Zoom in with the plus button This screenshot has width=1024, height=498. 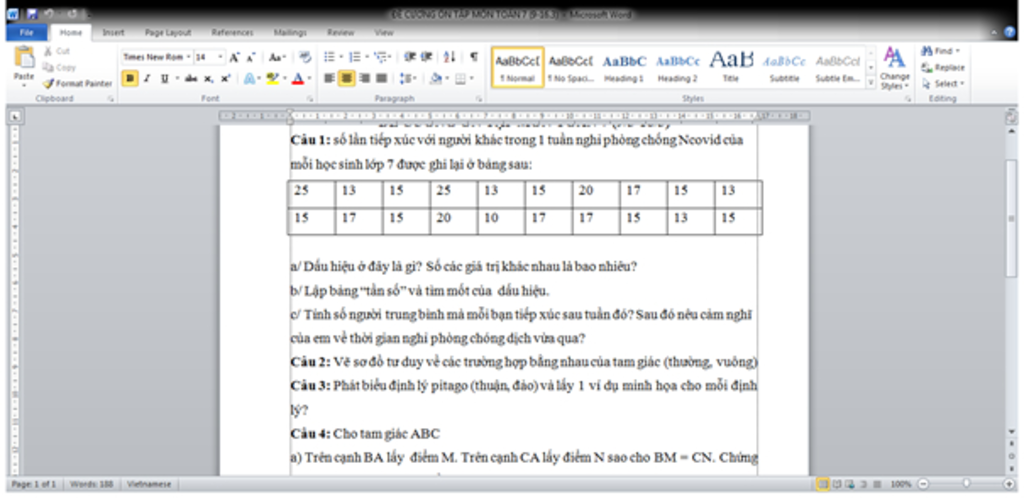tap(1009, 484)
